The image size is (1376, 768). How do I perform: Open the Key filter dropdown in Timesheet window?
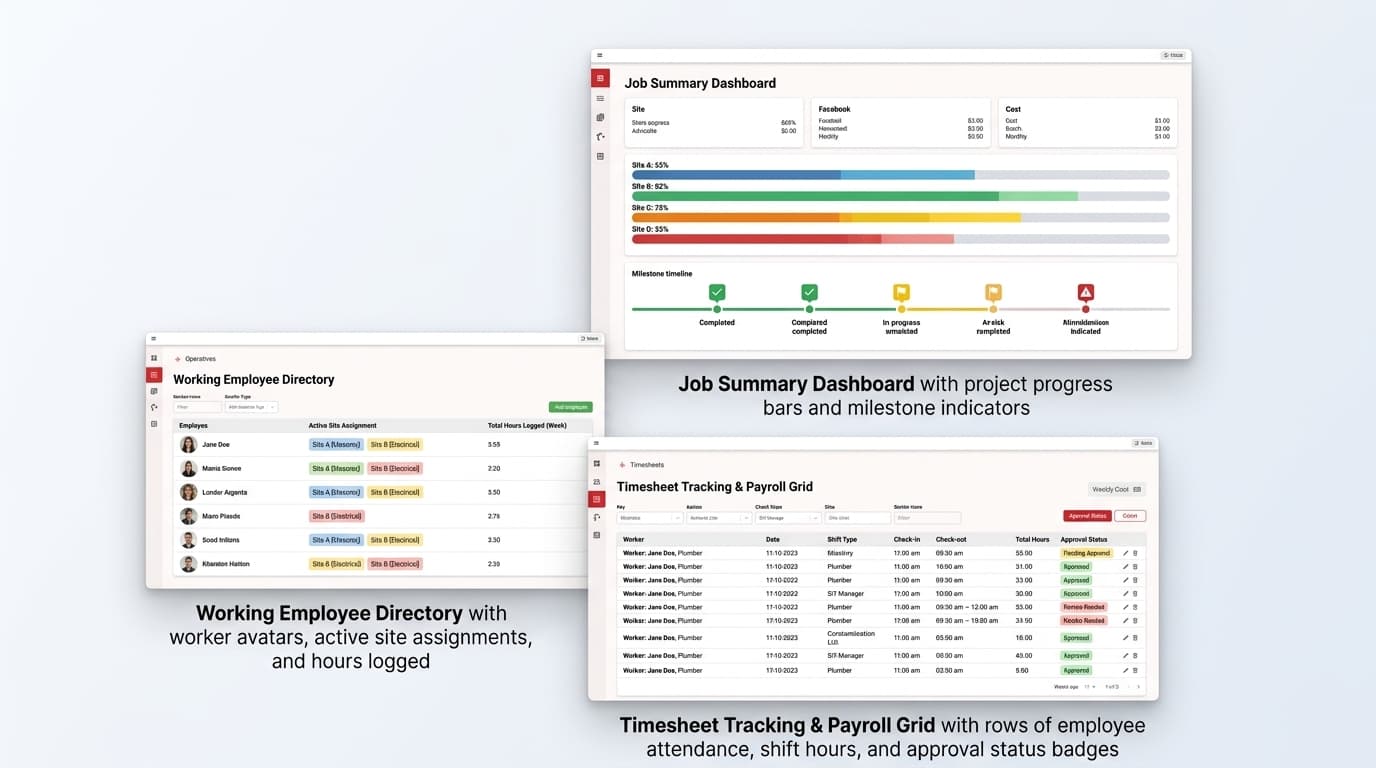650,518
